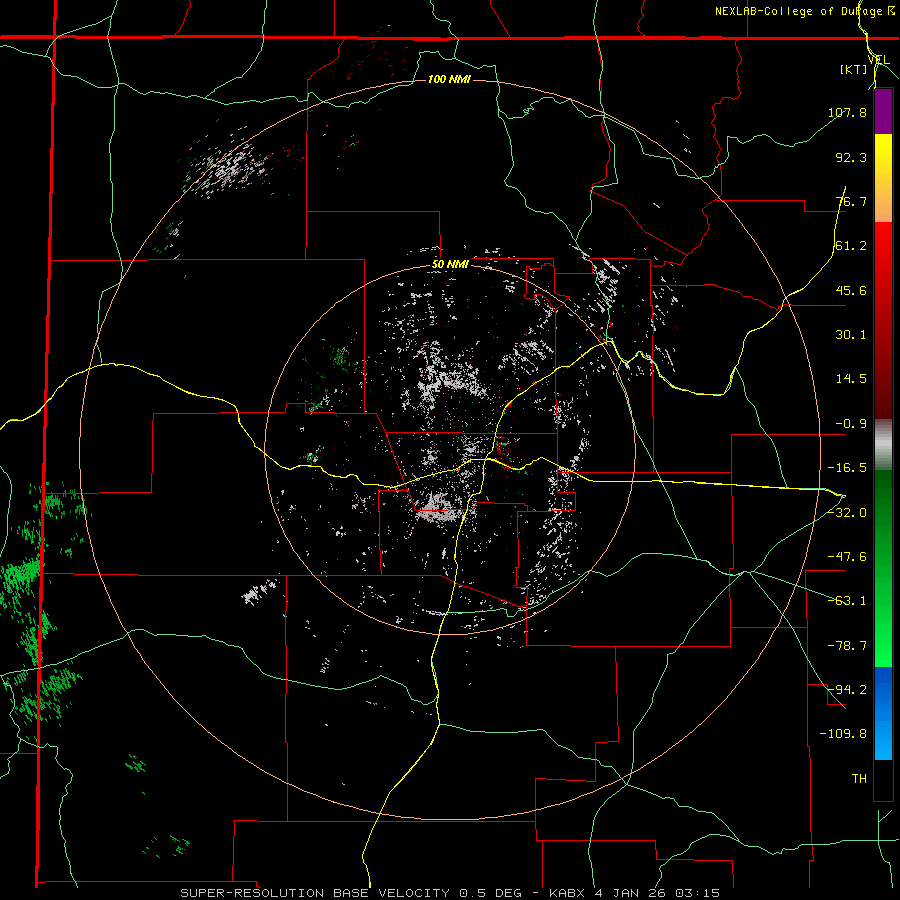
Task: Click the 50 NMI range ring label
Action: pyautogui.click(x=450, y=265)
